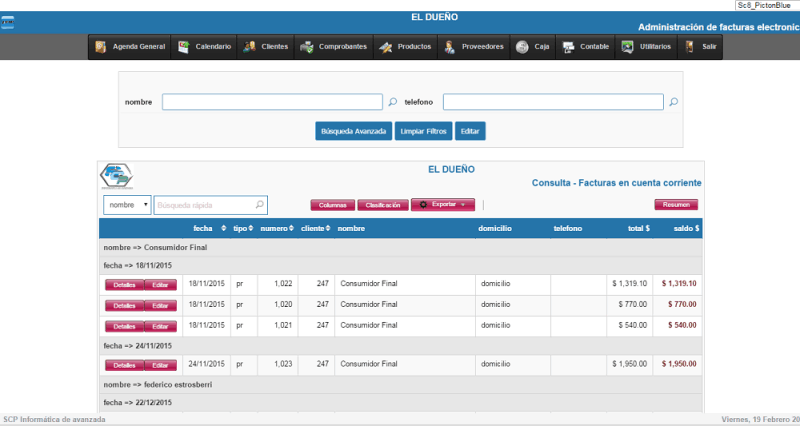Click the Clientes people icon

[x=249, y=47]
